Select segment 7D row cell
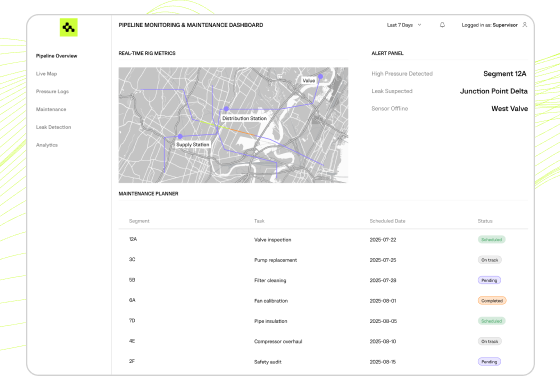This screenshot has width=560, height=390. [x=132, y=321]
